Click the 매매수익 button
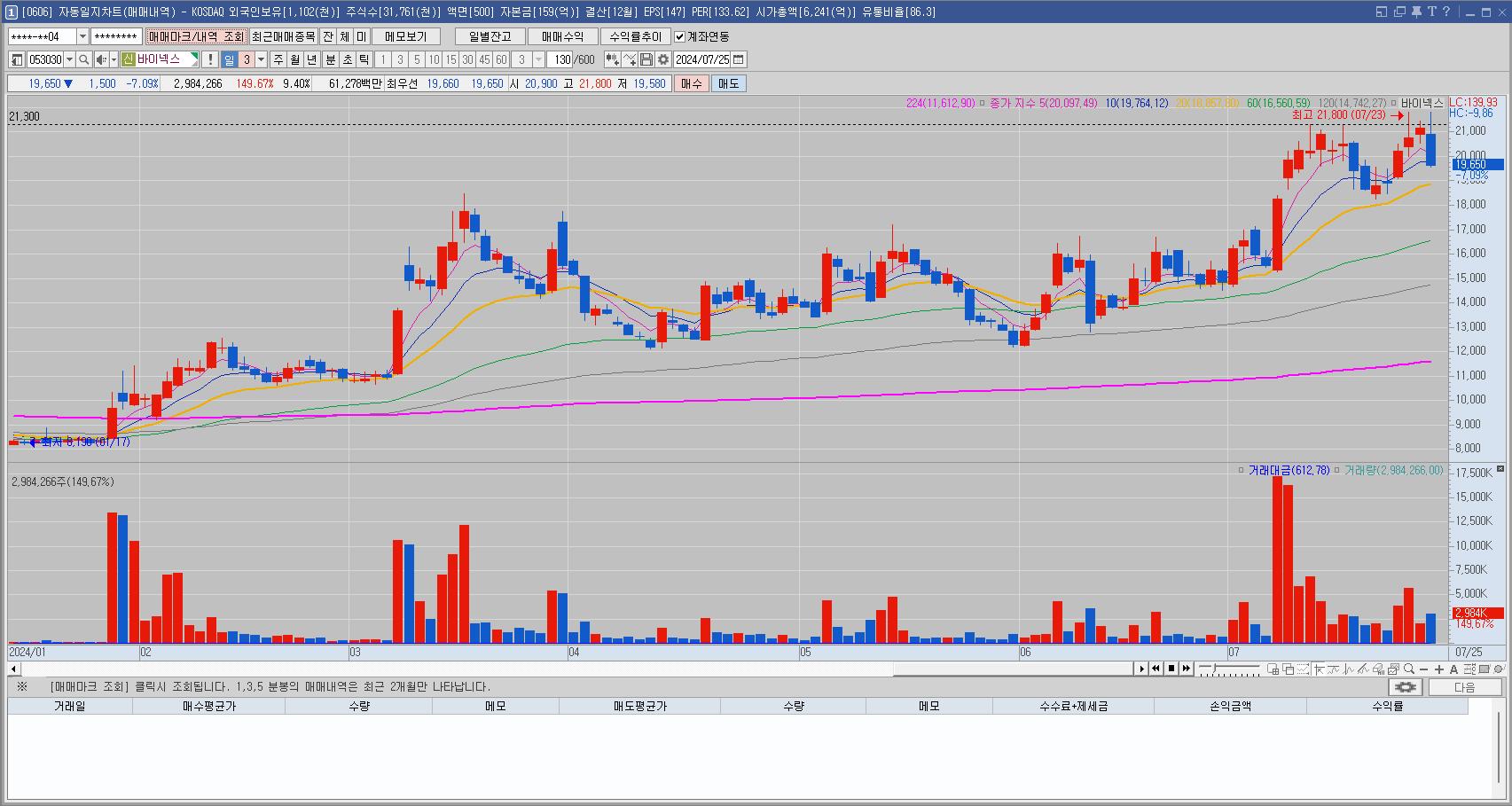This screenshot has width=1512, height=806. click(x=563, y=36)
